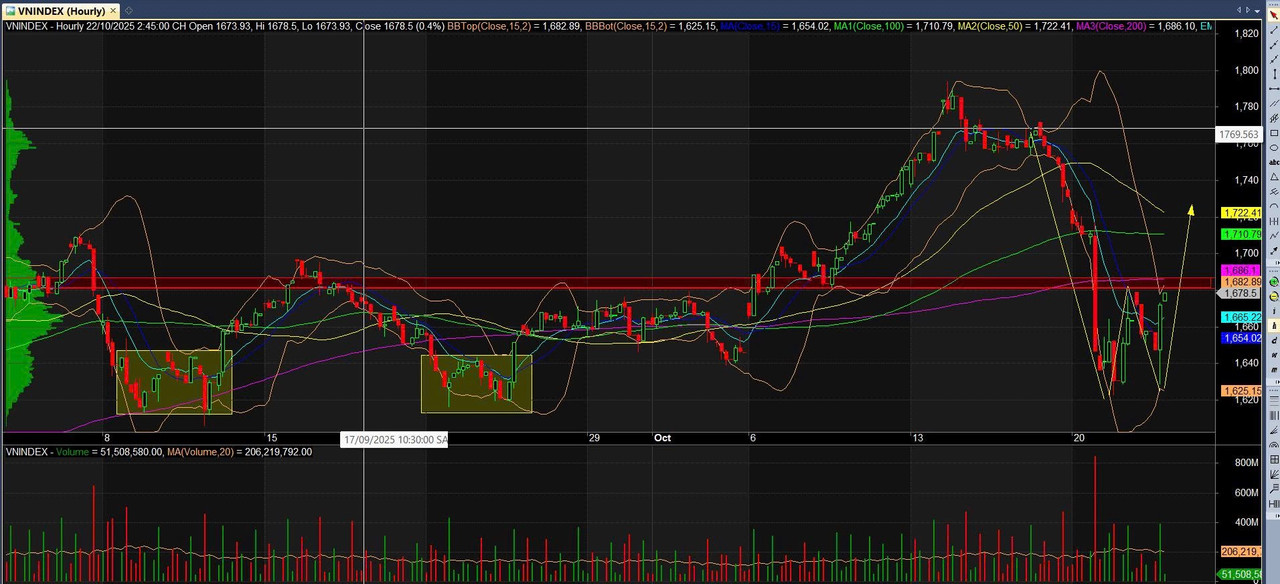Click the 17/09/2025 10:30:00 date label
This screenshot has width=1280, height=584.
tap(395, 439)
